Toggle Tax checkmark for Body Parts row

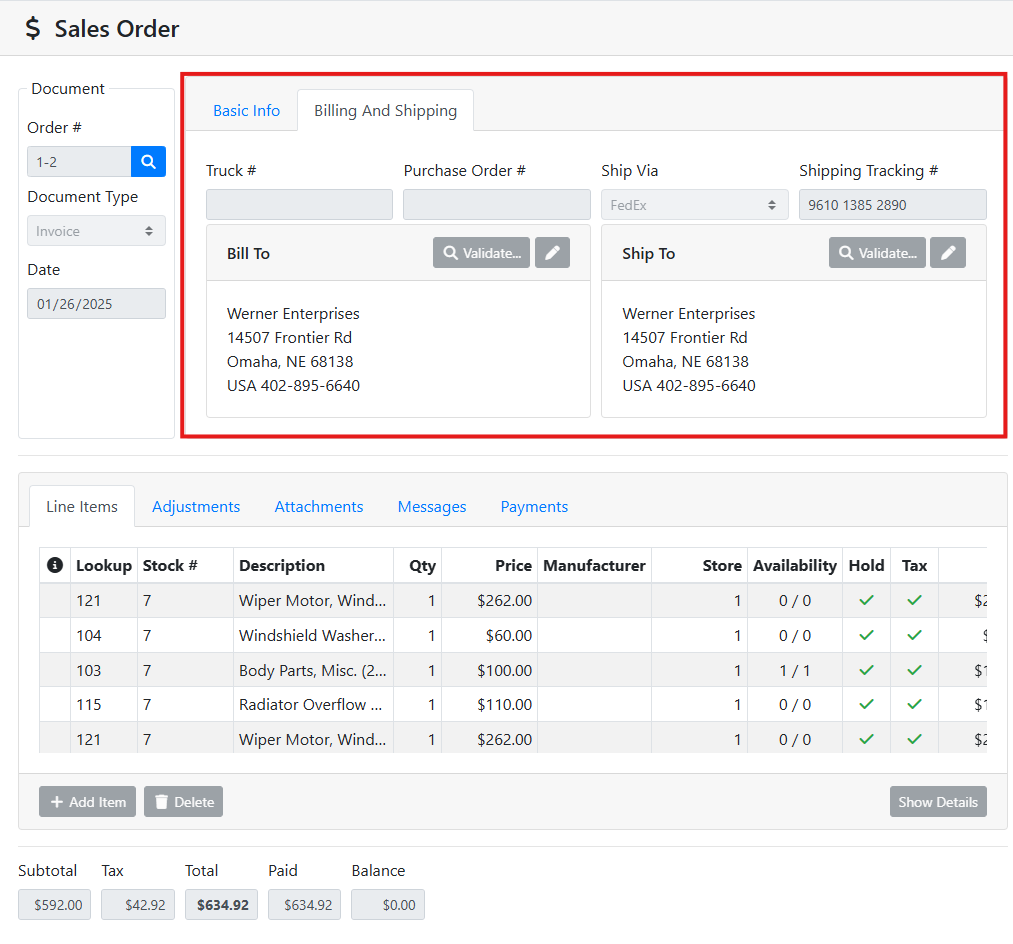(914, 670)
